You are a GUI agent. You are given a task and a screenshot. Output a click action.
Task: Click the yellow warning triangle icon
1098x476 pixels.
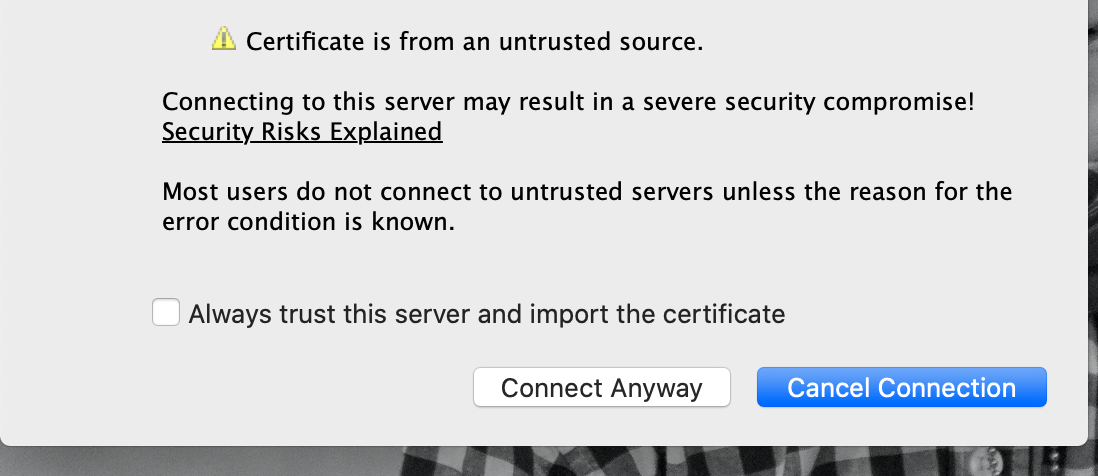pos(223,38)
